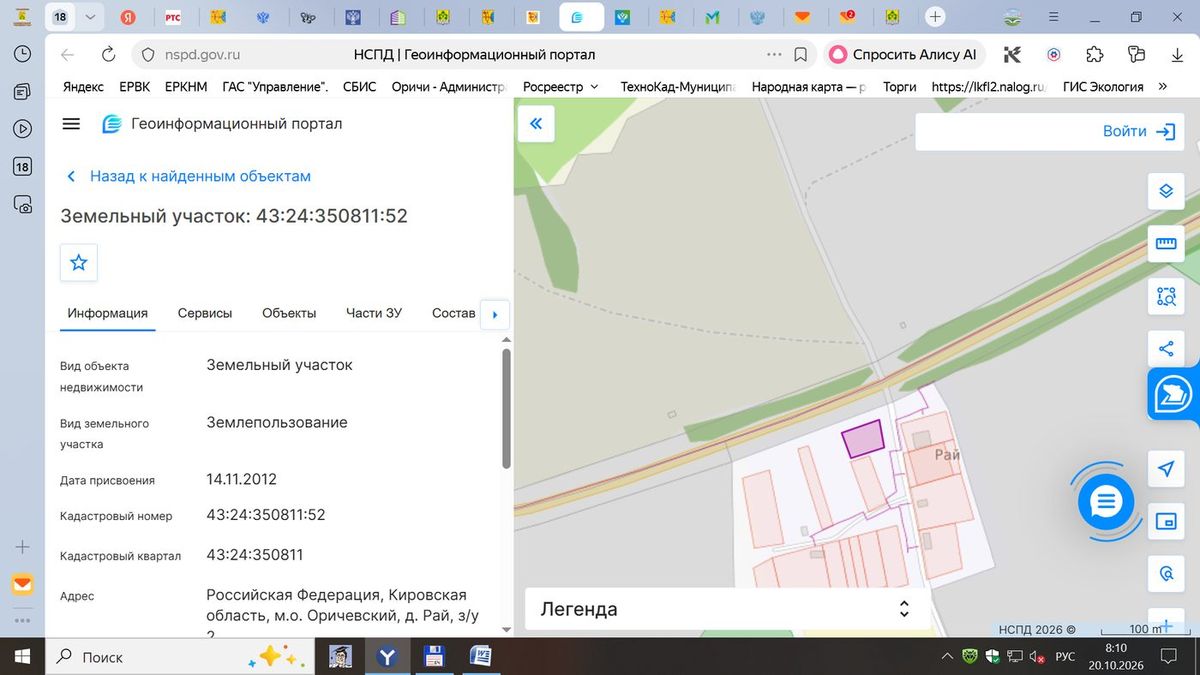Click cadastral number 43:24:350811:52 value
The height and width of the screenshot is (675, 1200).
(266, 515)
